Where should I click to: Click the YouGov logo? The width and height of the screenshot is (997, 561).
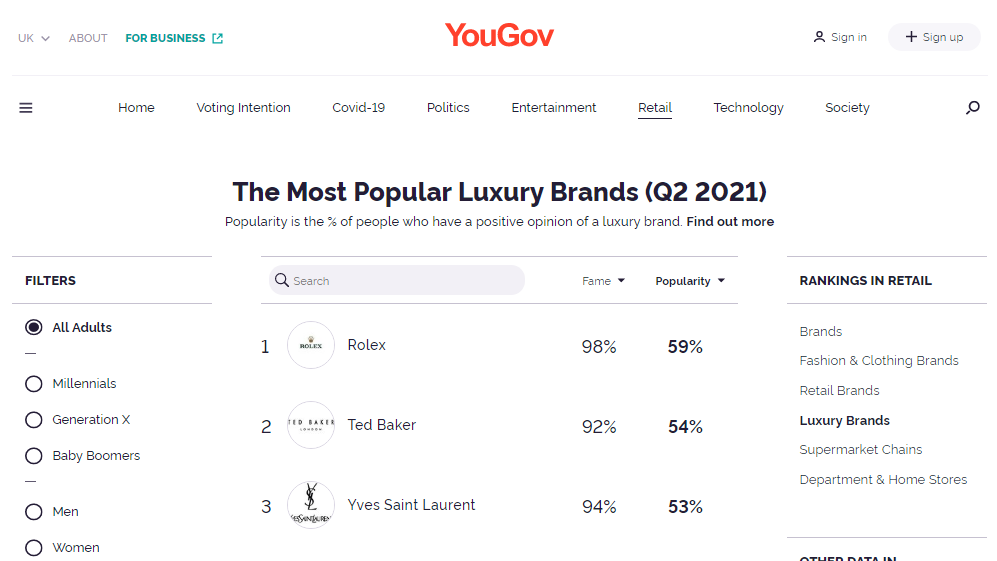tap(499, 36)
